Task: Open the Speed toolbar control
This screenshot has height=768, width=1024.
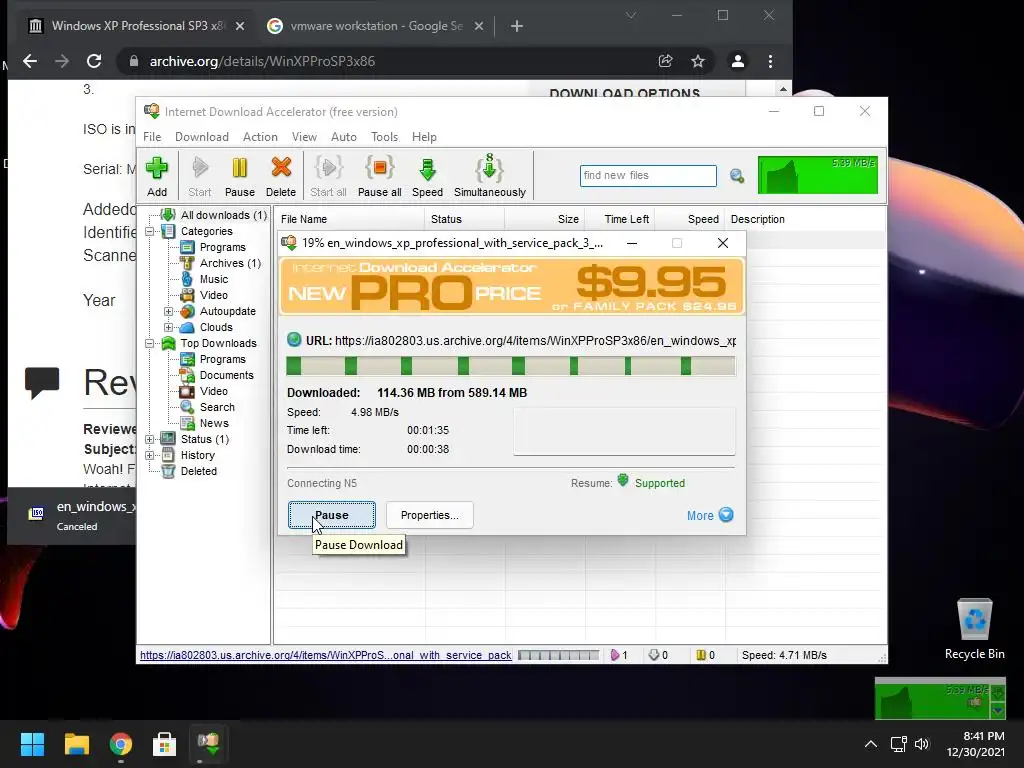Action: point(428,176)
